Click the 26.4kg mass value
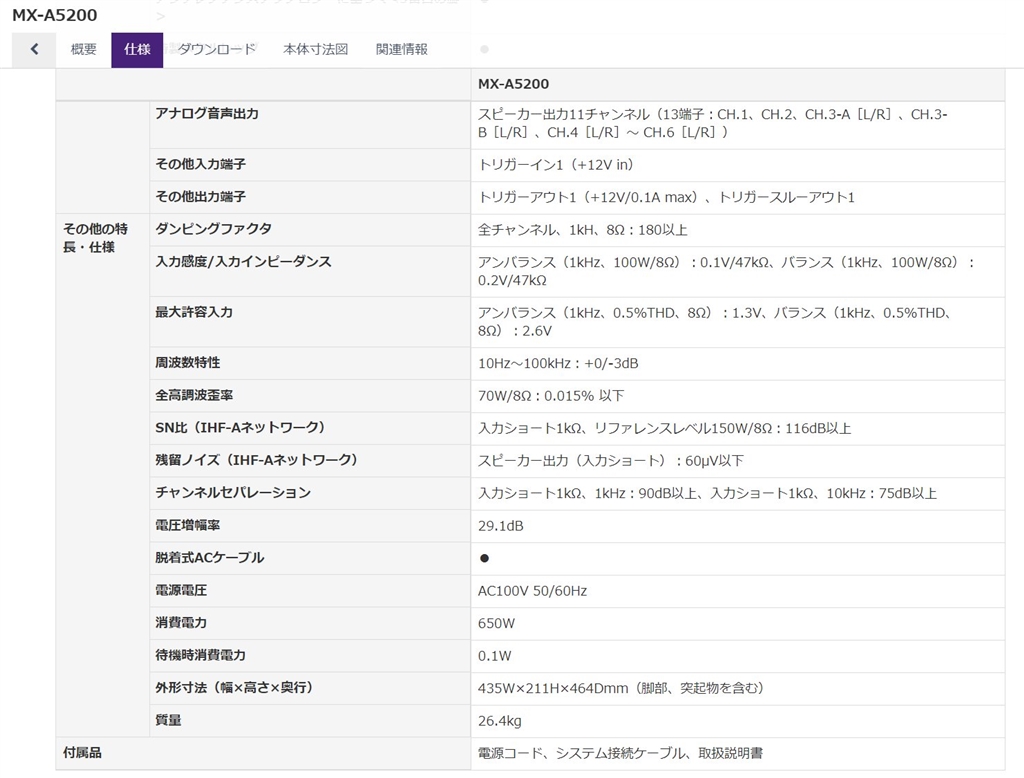The height and width of the screenshot is (778, 1024). [500, 721]
